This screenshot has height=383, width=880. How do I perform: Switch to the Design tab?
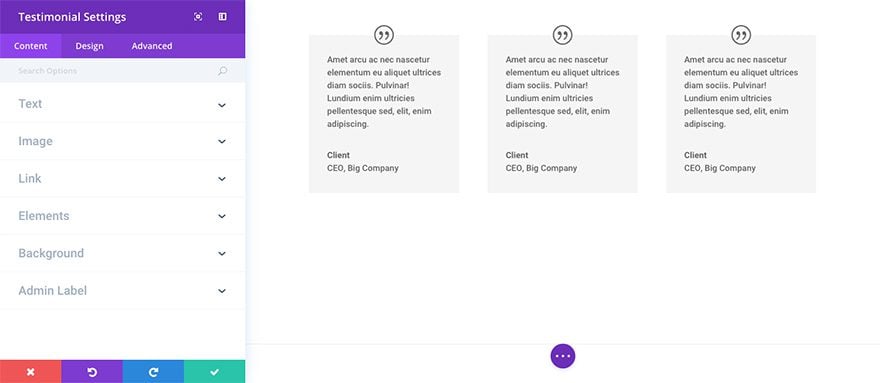(89, 46)
